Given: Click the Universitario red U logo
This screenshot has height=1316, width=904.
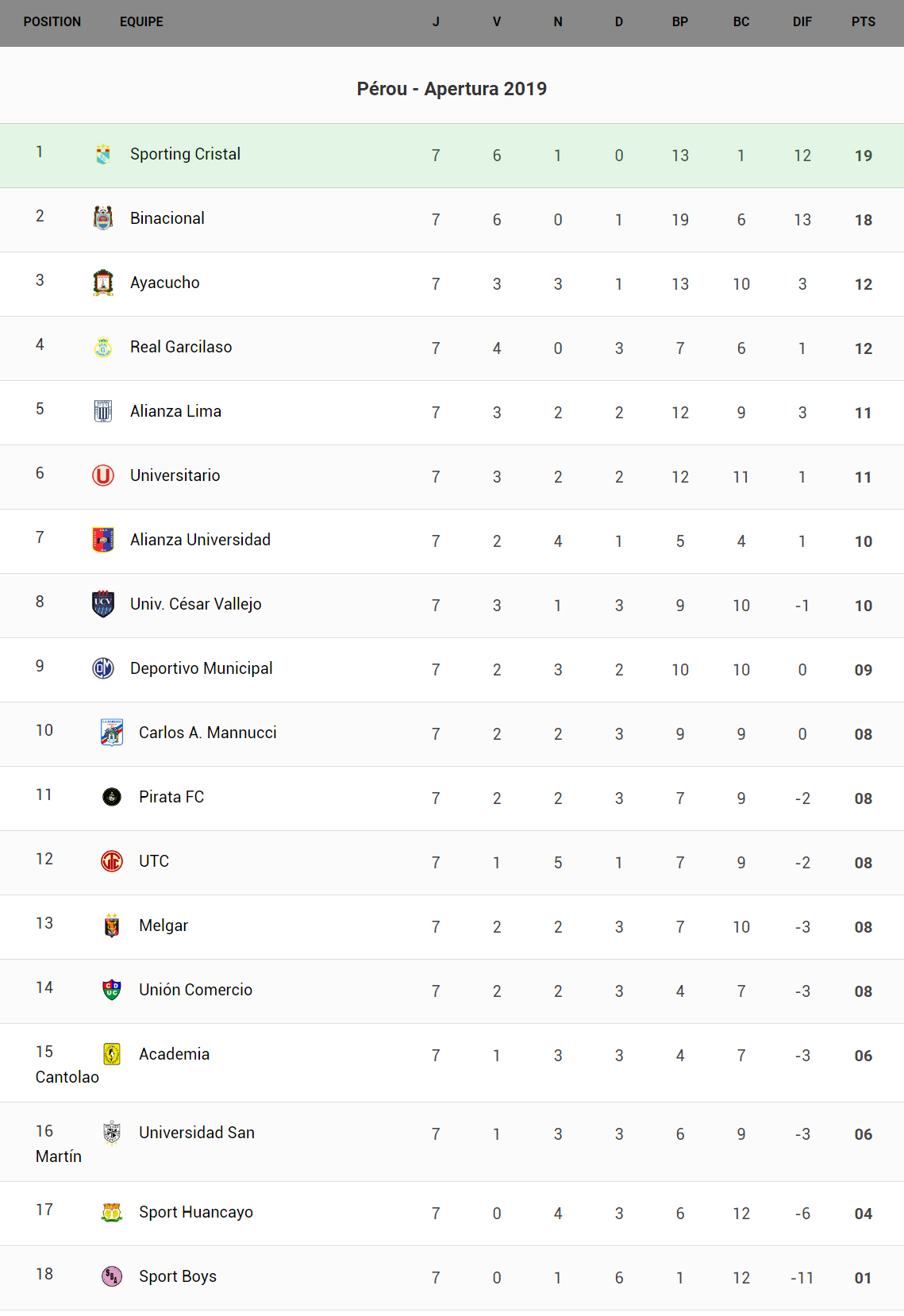Looking at the screenshot, I should pos(103,475).
